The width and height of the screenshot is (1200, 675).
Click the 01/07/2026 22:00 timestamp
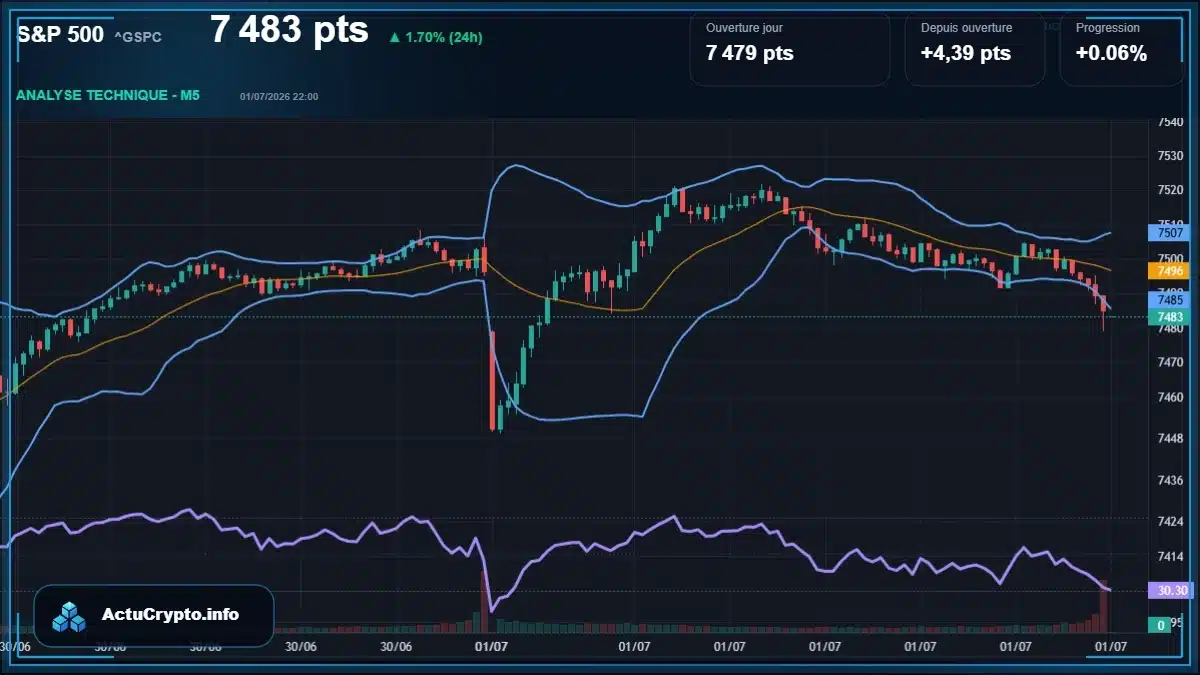coord(279,97)
